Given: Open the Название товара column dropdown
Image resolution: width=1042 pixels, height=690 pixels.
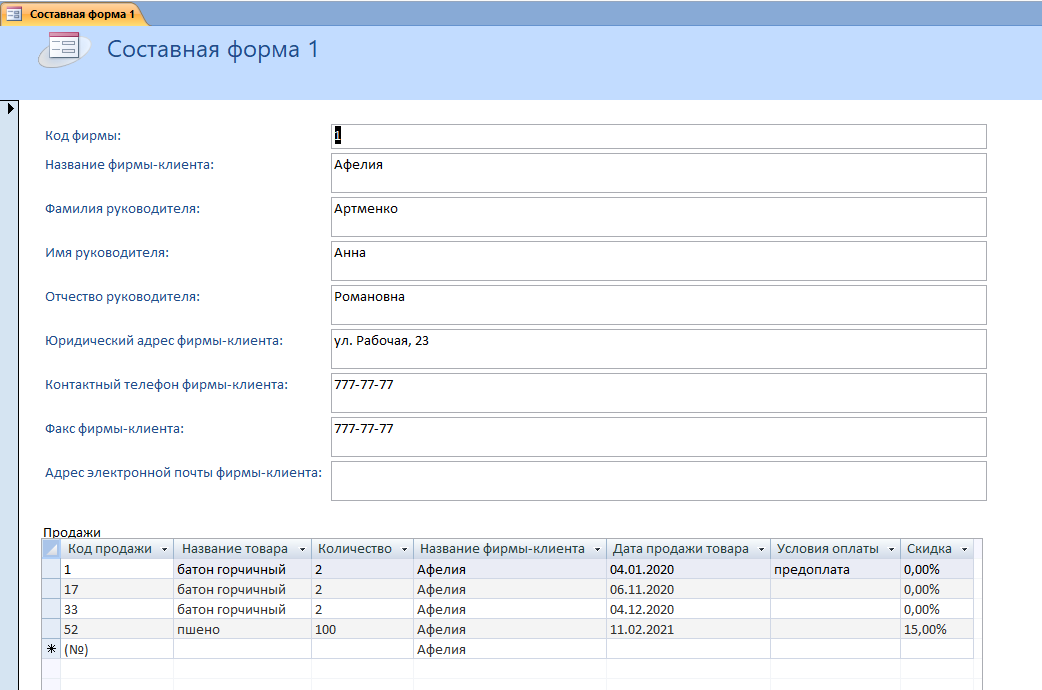Looking at the screenshot, I should tap(302, 549).
